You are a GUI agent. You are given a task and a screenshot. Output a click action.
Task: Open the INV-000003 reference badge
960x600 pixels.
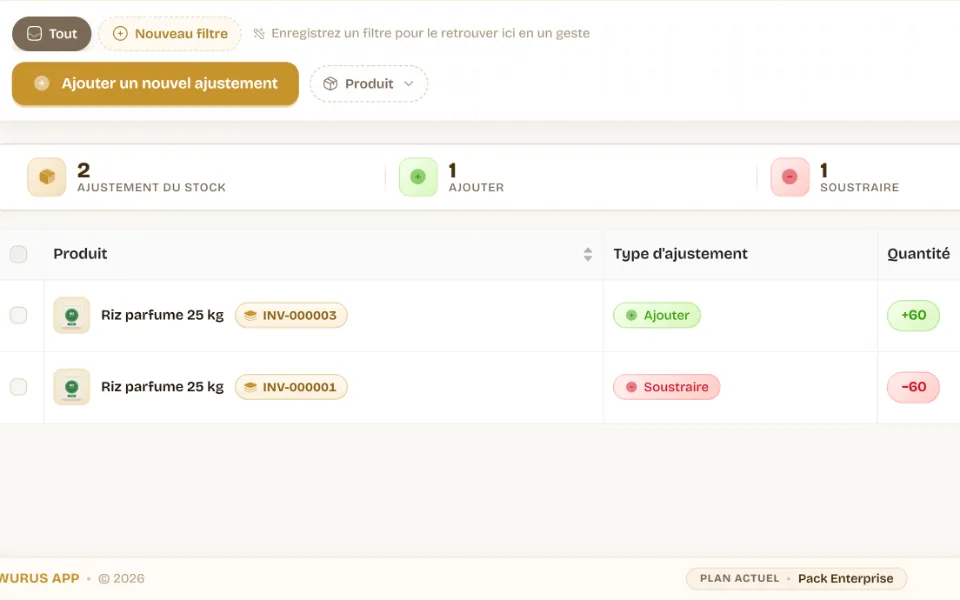[291, 315]
